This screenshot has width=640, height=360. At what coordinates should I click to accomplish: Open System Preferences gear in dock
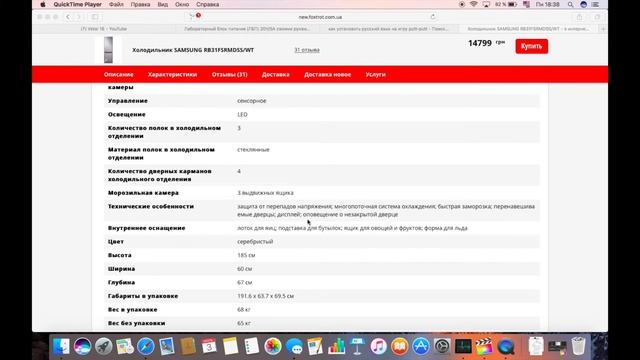pyautogui.click(x=442, y=347)
